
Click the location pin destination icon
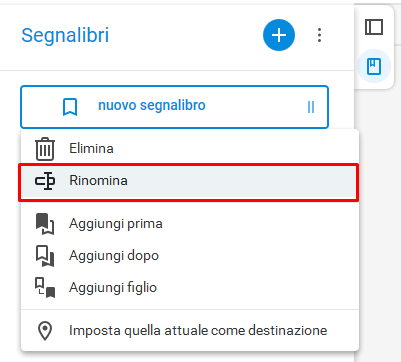pos(45,331)
